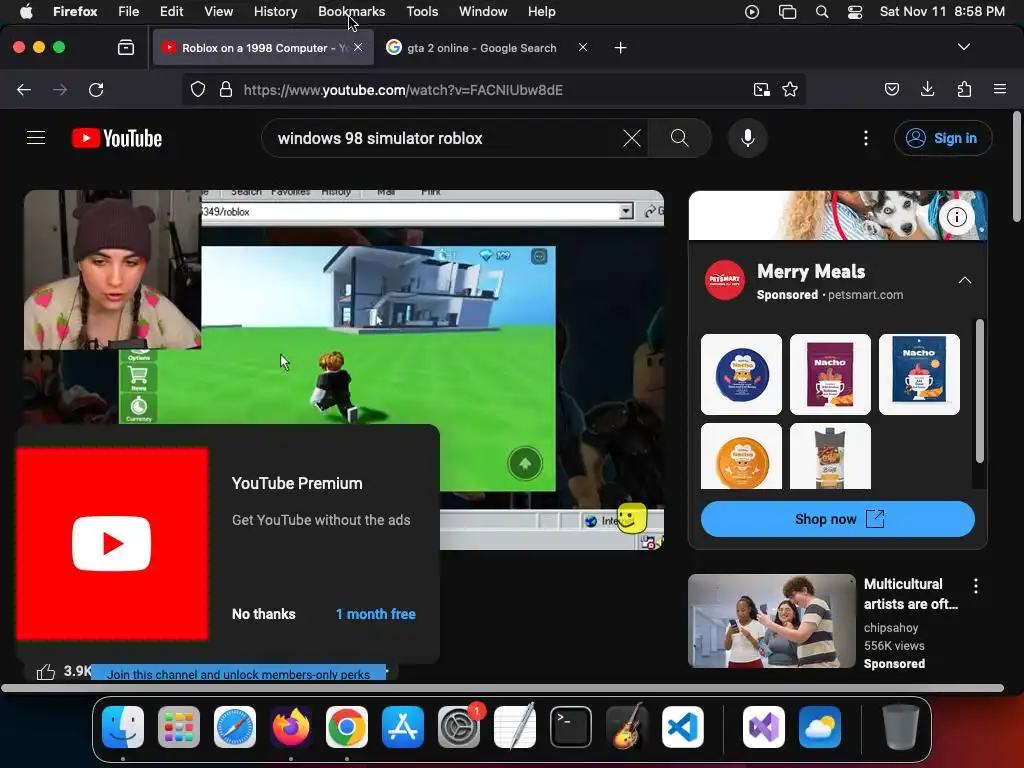Select dark blue Nacho bag product image
The image size is (1024, 768).
pos(920,374)
